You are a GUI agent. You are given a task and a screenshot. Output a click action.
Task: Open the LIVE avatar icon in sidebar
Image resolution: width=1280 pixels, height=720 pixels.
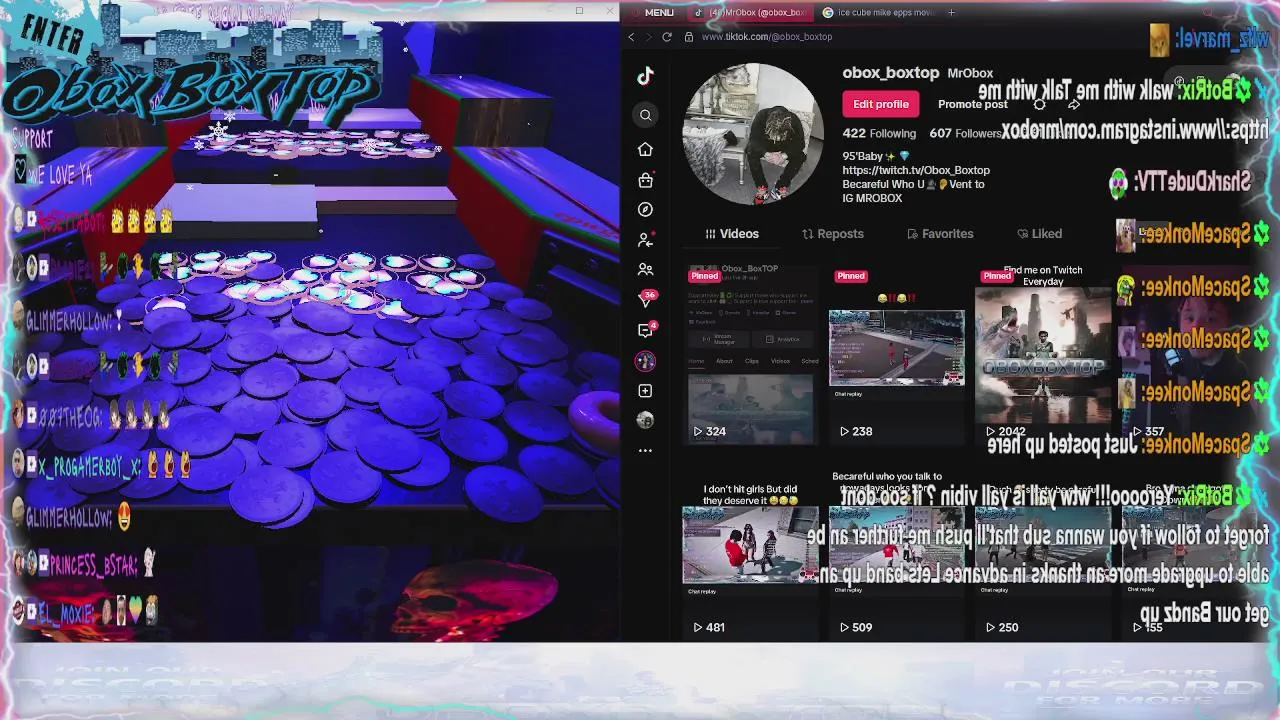pyautogui.click(x=645, y=360)
